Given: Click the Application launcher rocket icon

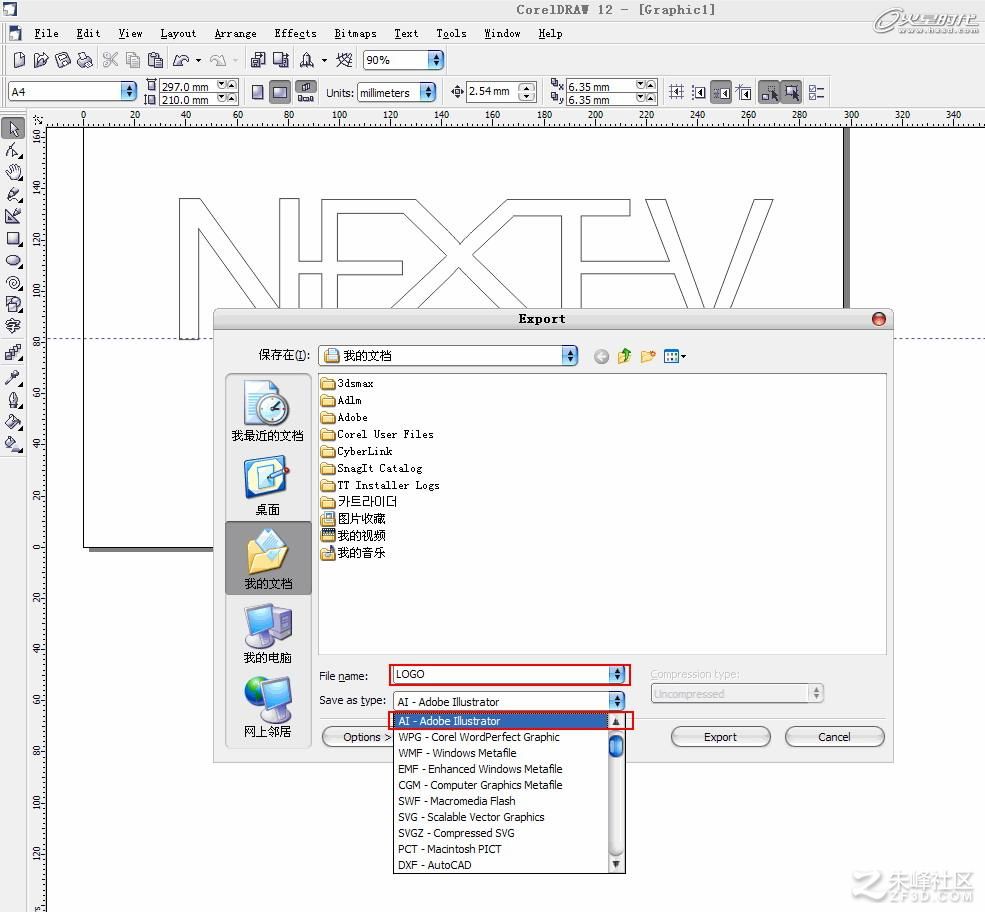Looking at the screenshot, I should click(x=307, y=60).
